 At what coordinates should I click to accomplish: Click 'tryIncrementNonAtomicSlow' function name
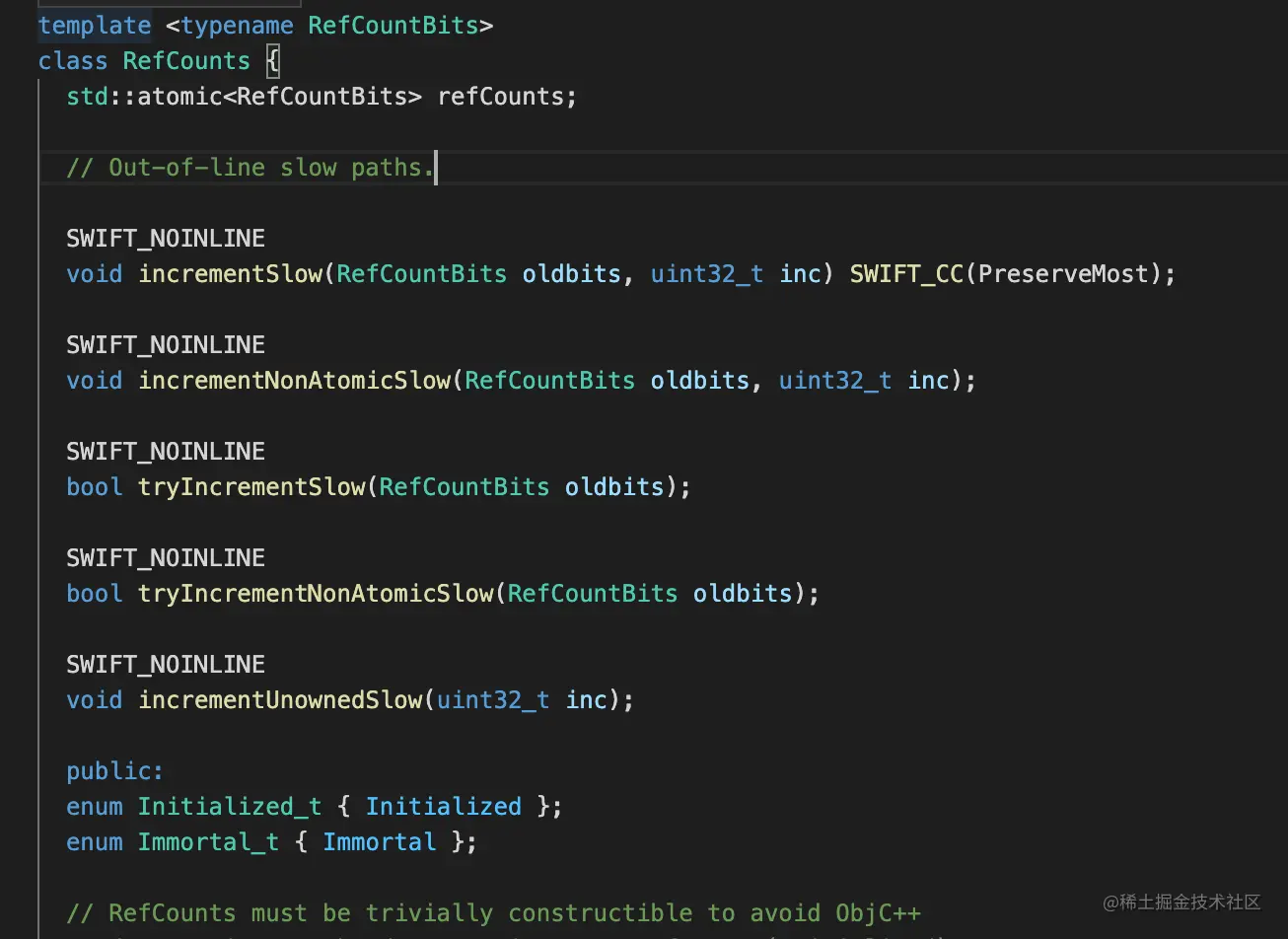pyautogui.click(x=316, y=594)
